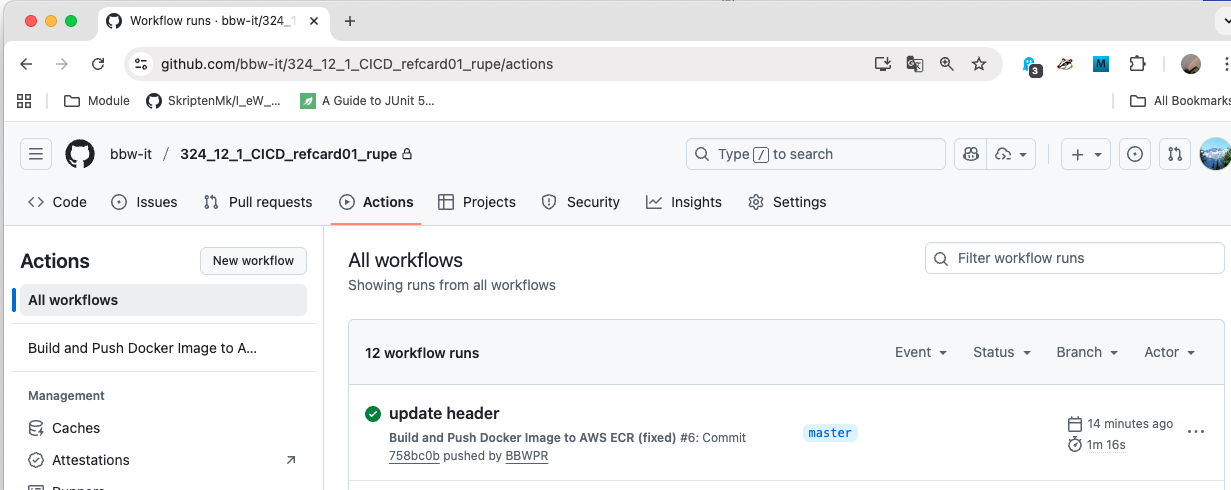
Task: Open the bbw-it organization link
Action: [131, 154]
